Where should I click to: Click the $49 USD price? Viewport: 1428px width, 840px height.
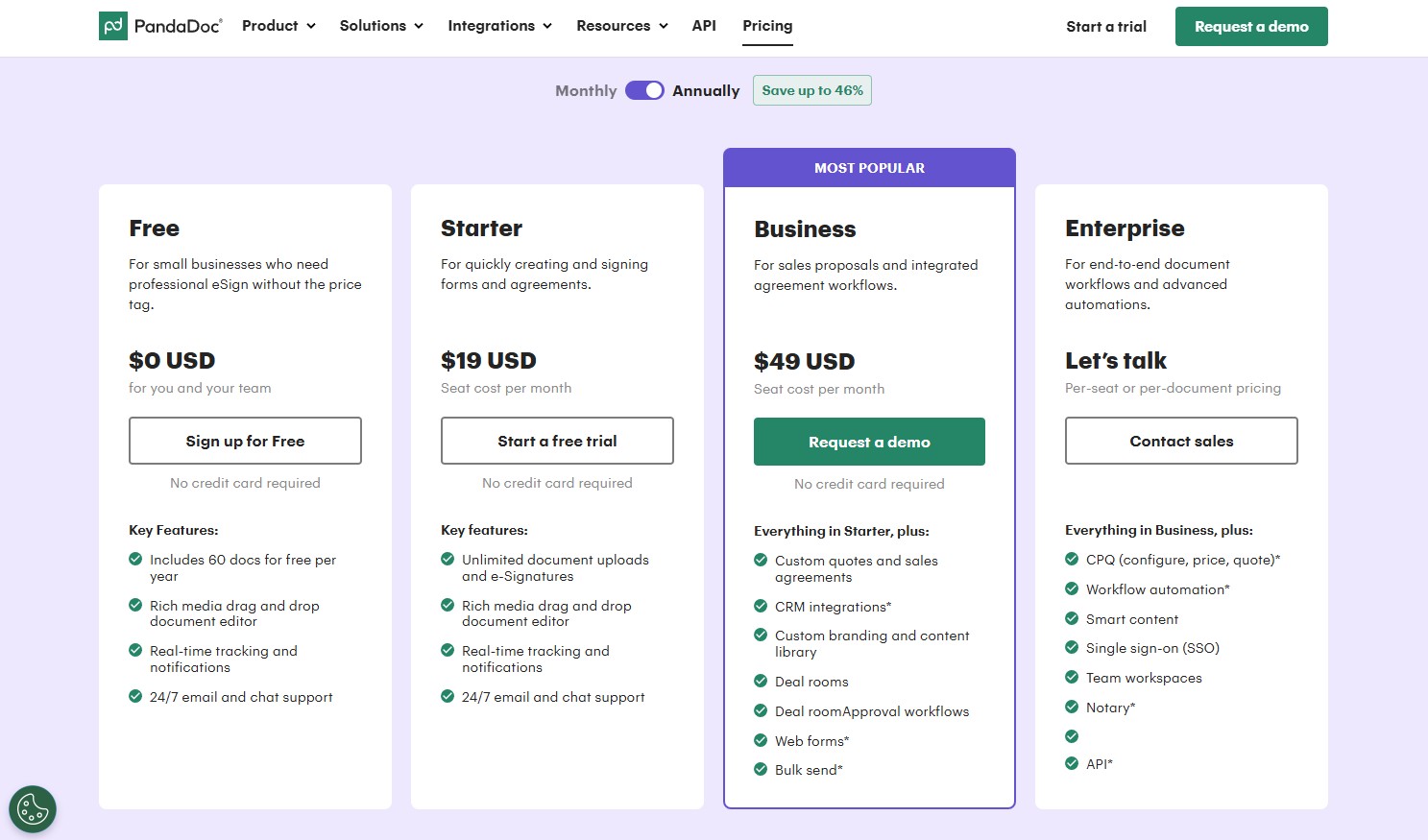(805, 362)
